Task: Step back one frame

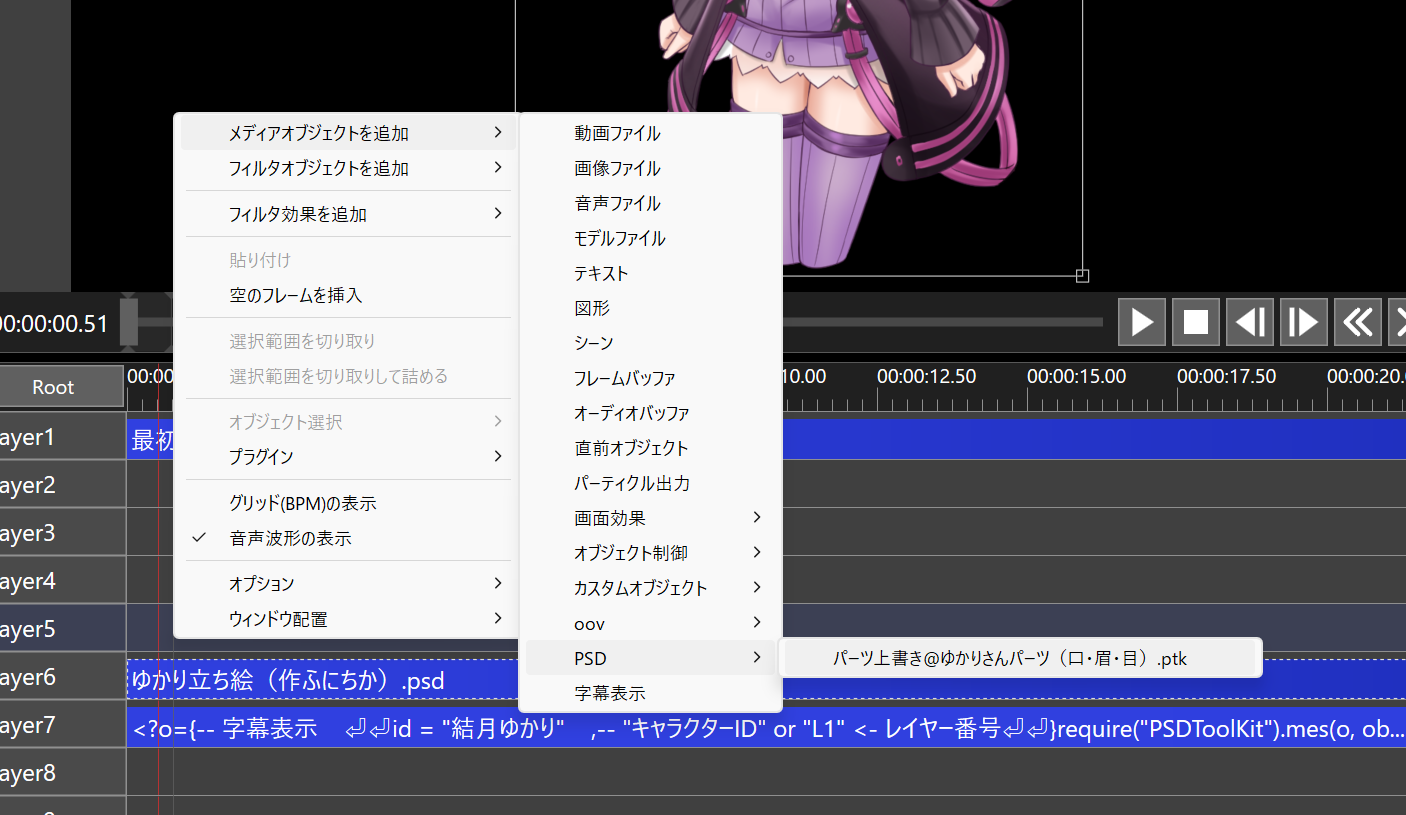Action: tap(1250, 322)
